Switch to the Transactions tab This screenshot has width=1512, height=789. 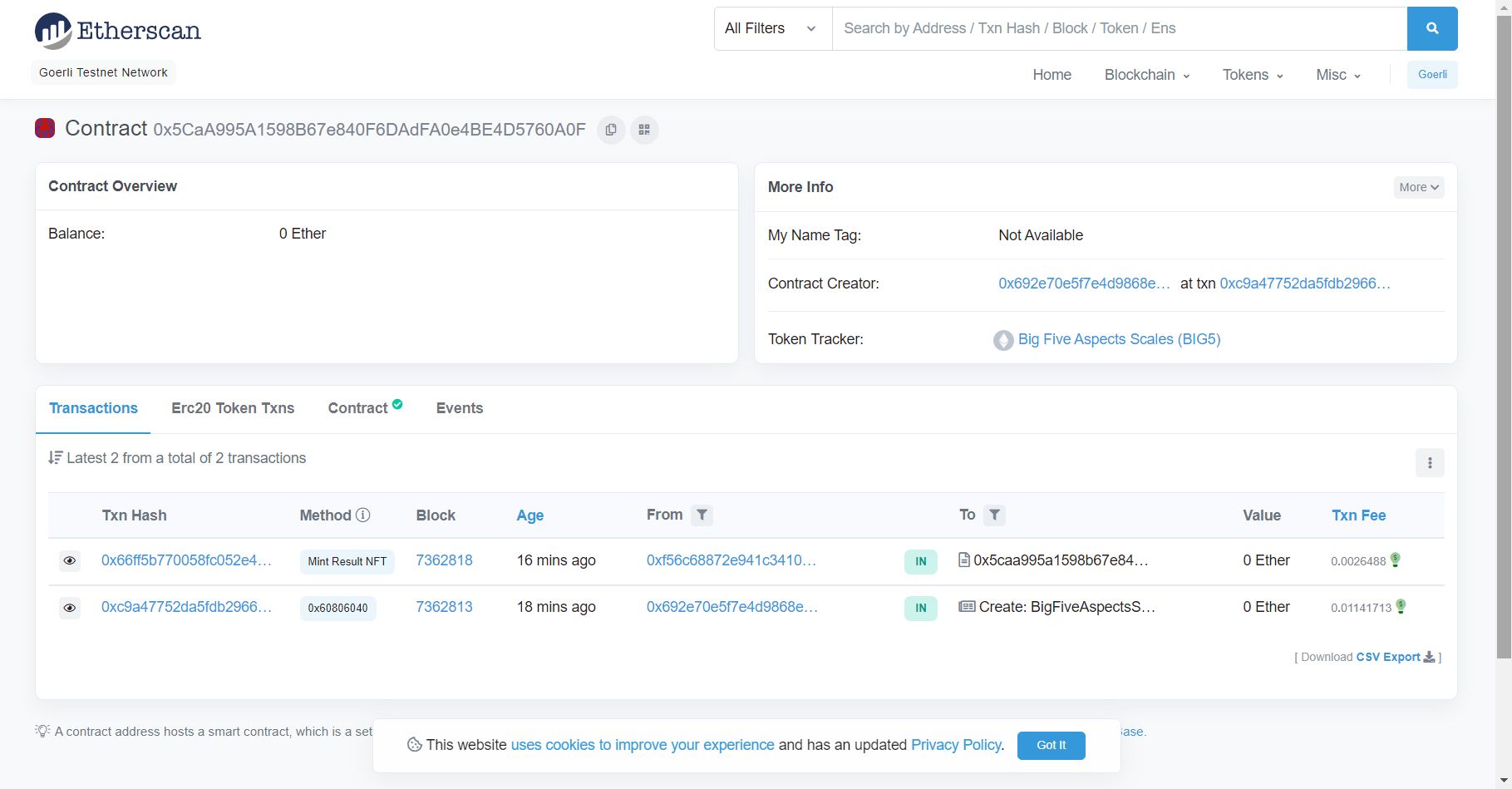tap(93, 408)
